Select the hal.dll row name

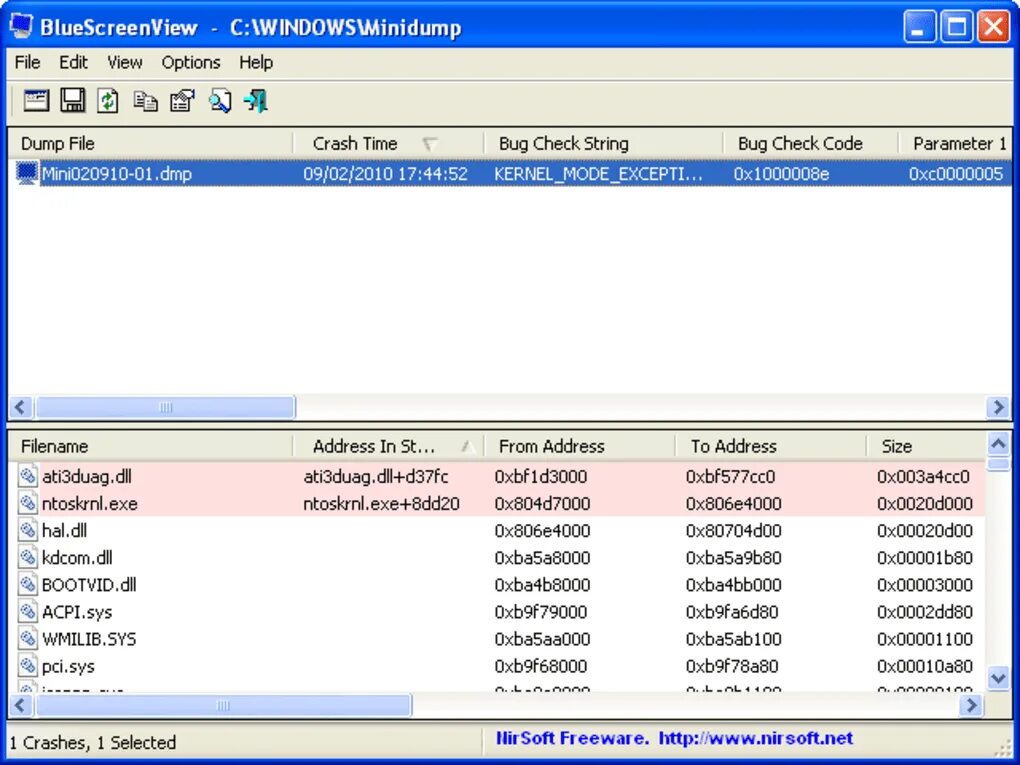[64, 531]
